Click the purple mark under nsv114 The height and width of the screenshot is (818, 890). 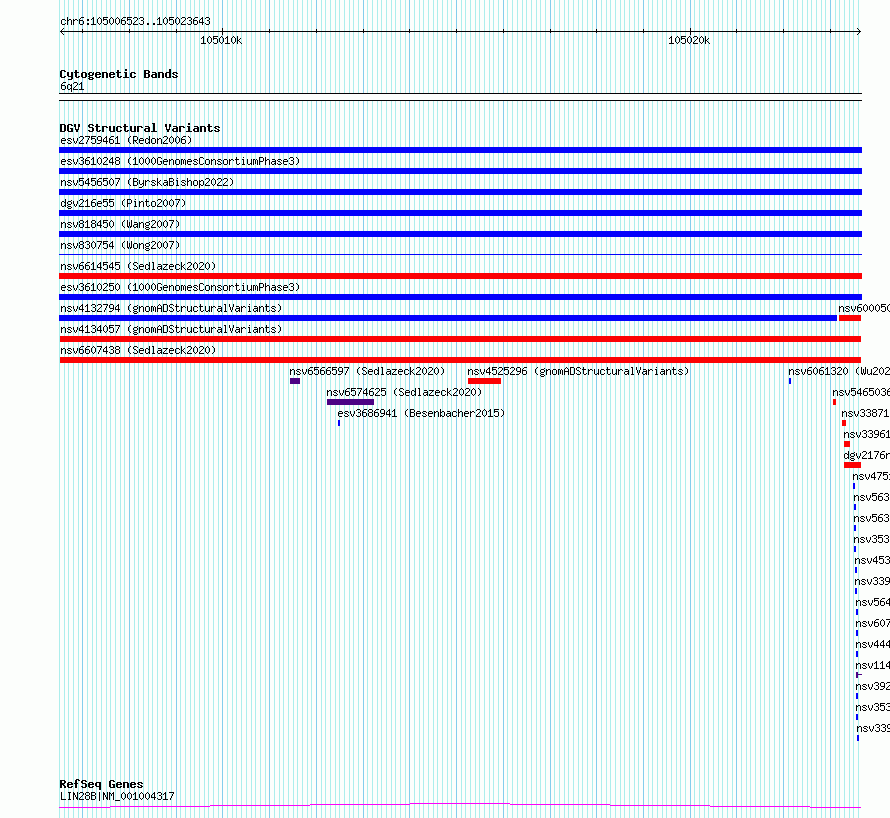(x=858, y=675)
